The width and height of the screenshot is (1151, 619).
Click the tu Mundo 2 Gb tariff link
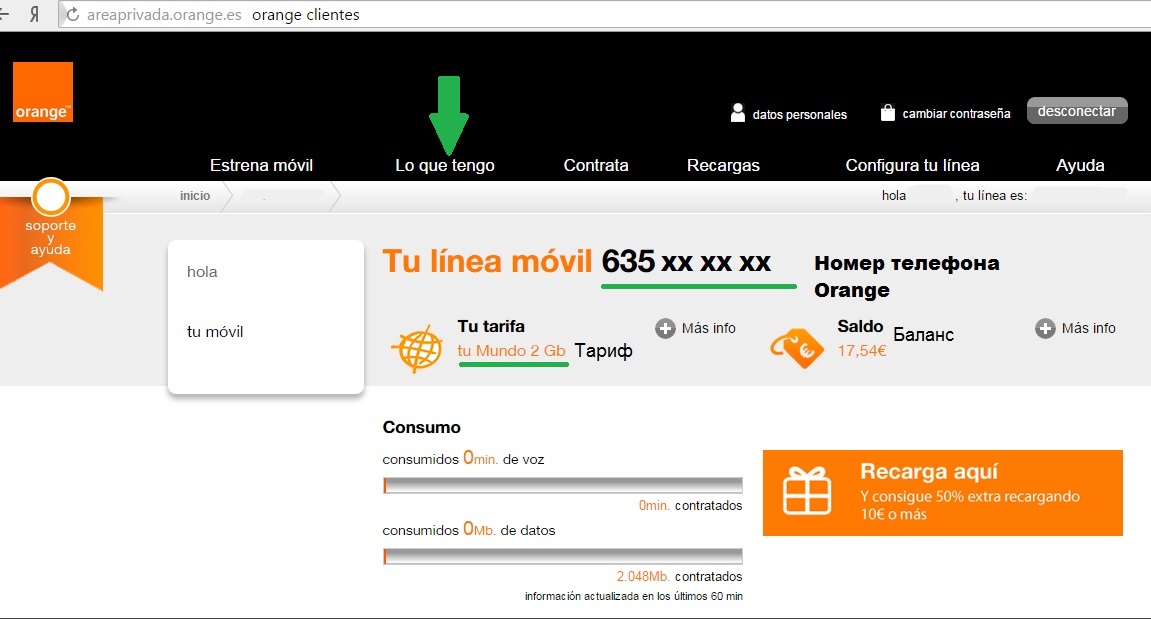pos(512,351)
